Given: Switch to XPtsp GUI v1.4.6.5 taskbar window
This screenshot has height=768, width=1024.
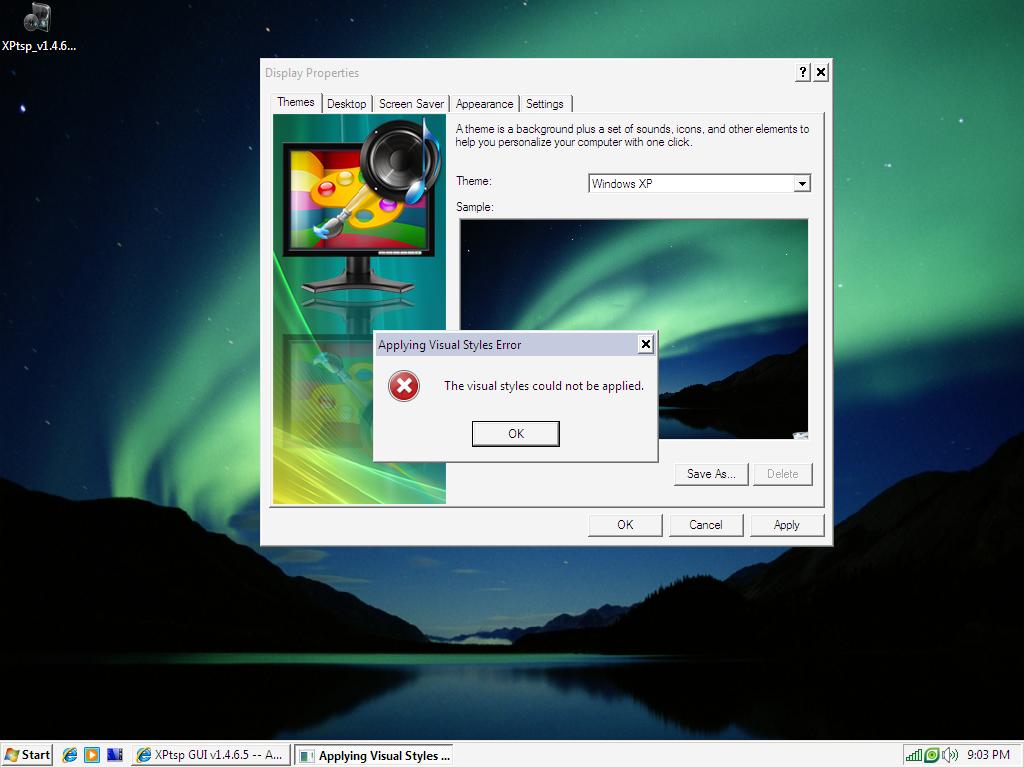Looking at the screenshot, I should (x=211, y=756).
